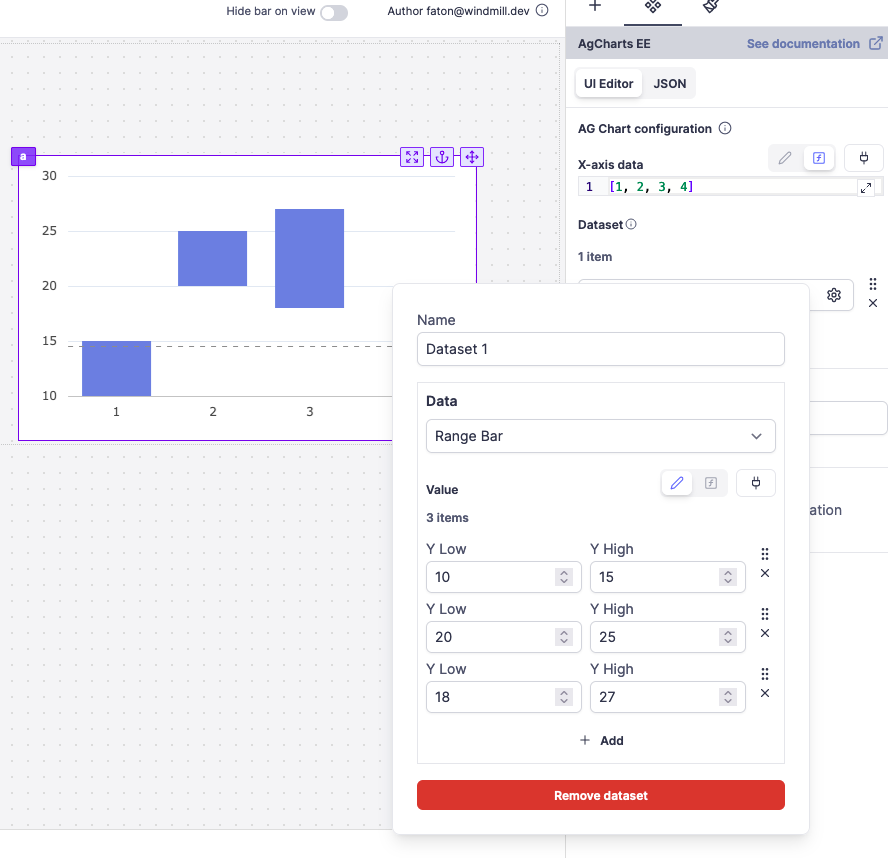
Task: Delete the Y Low 10 value row
Action: tap(765, 574)
